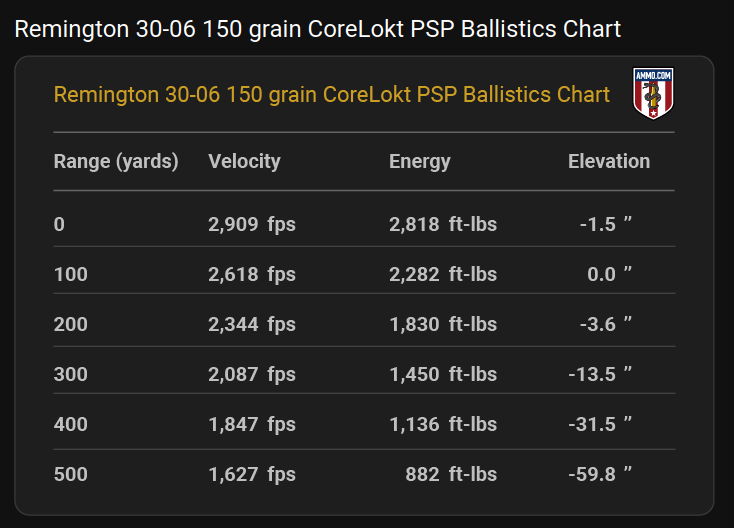
Task: Select the Elevation column header
Action: tap(609, 161)
